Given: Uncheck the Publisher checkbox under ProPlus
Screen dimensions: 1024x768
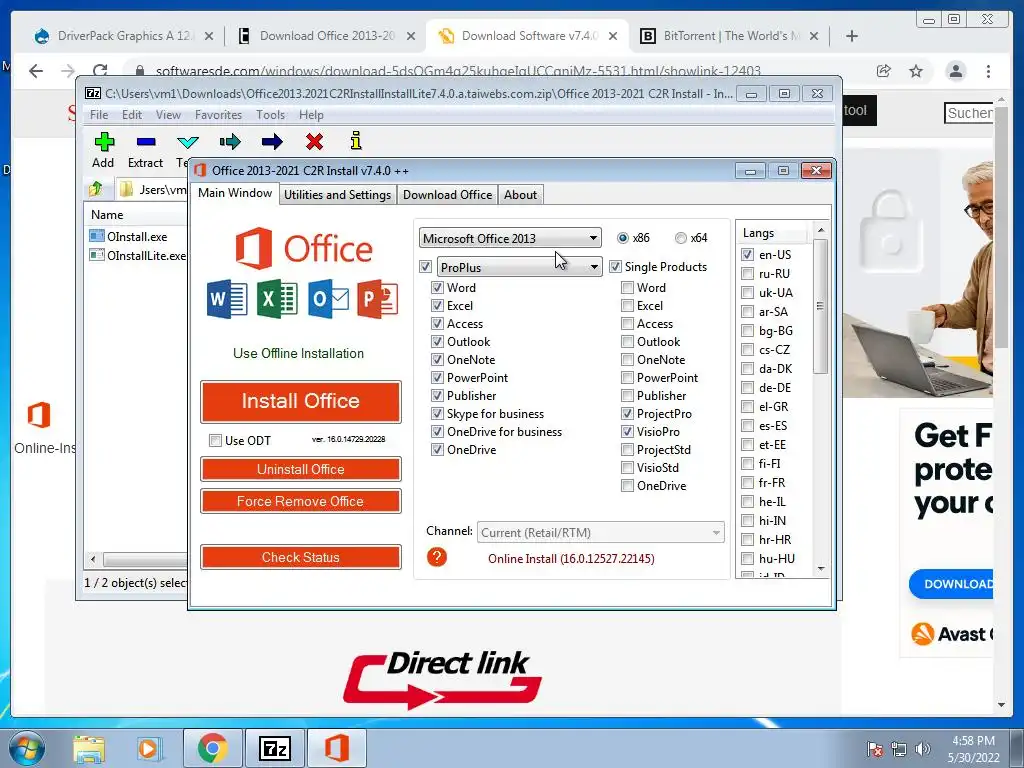Looking at the screenshot, I should [438, 396].
